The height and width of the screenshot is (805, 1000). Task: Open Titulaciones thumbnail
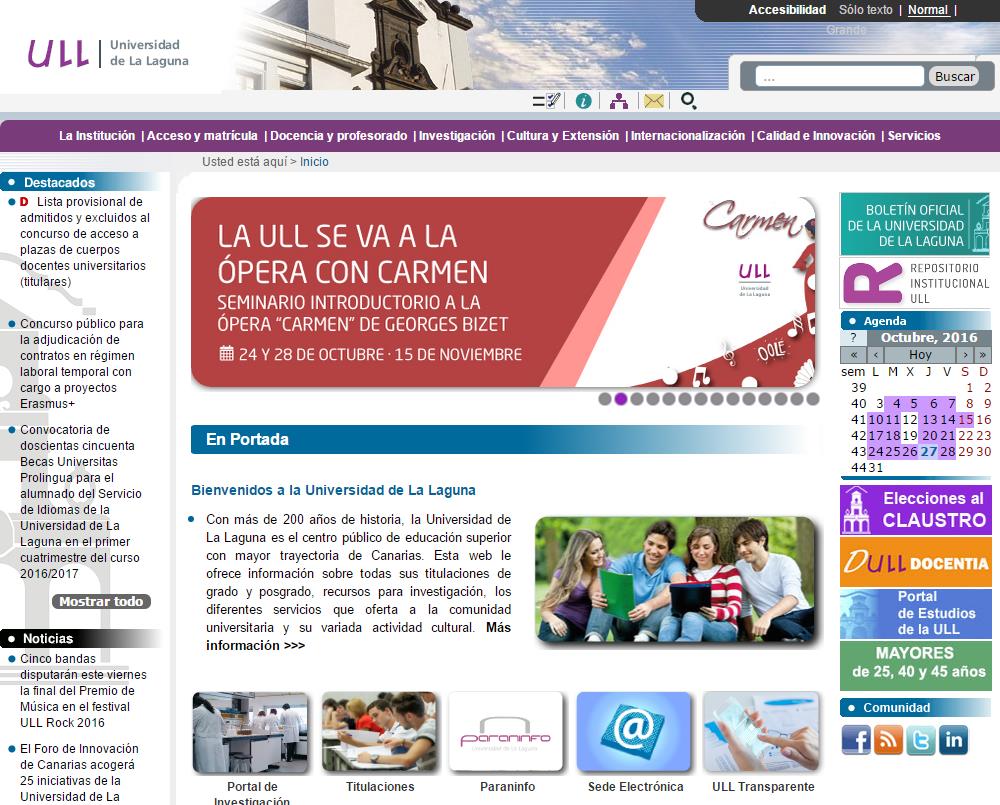(x=380, y=733)
